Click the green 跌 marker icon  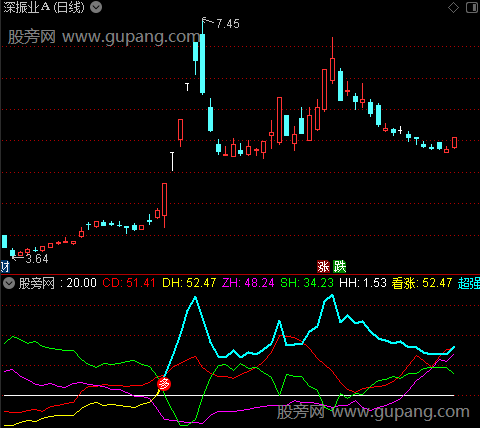coord(340,267)
